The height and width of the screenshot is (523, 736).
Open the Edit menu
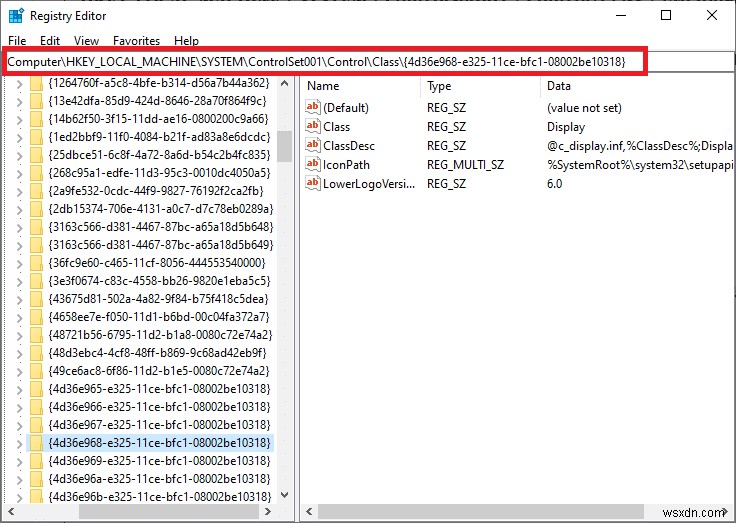coord(50,41)
